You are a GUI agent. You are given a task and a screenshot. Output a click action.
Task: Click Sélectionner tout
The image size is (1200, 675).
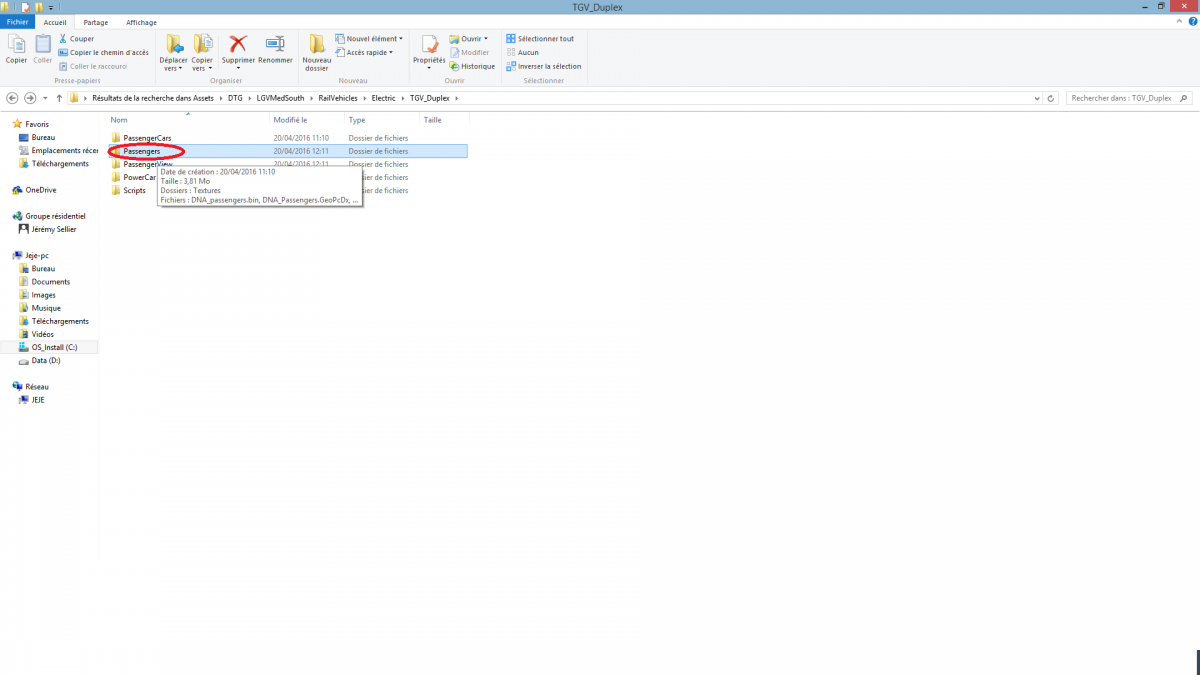pyautogui.click(x=540, y=39)
